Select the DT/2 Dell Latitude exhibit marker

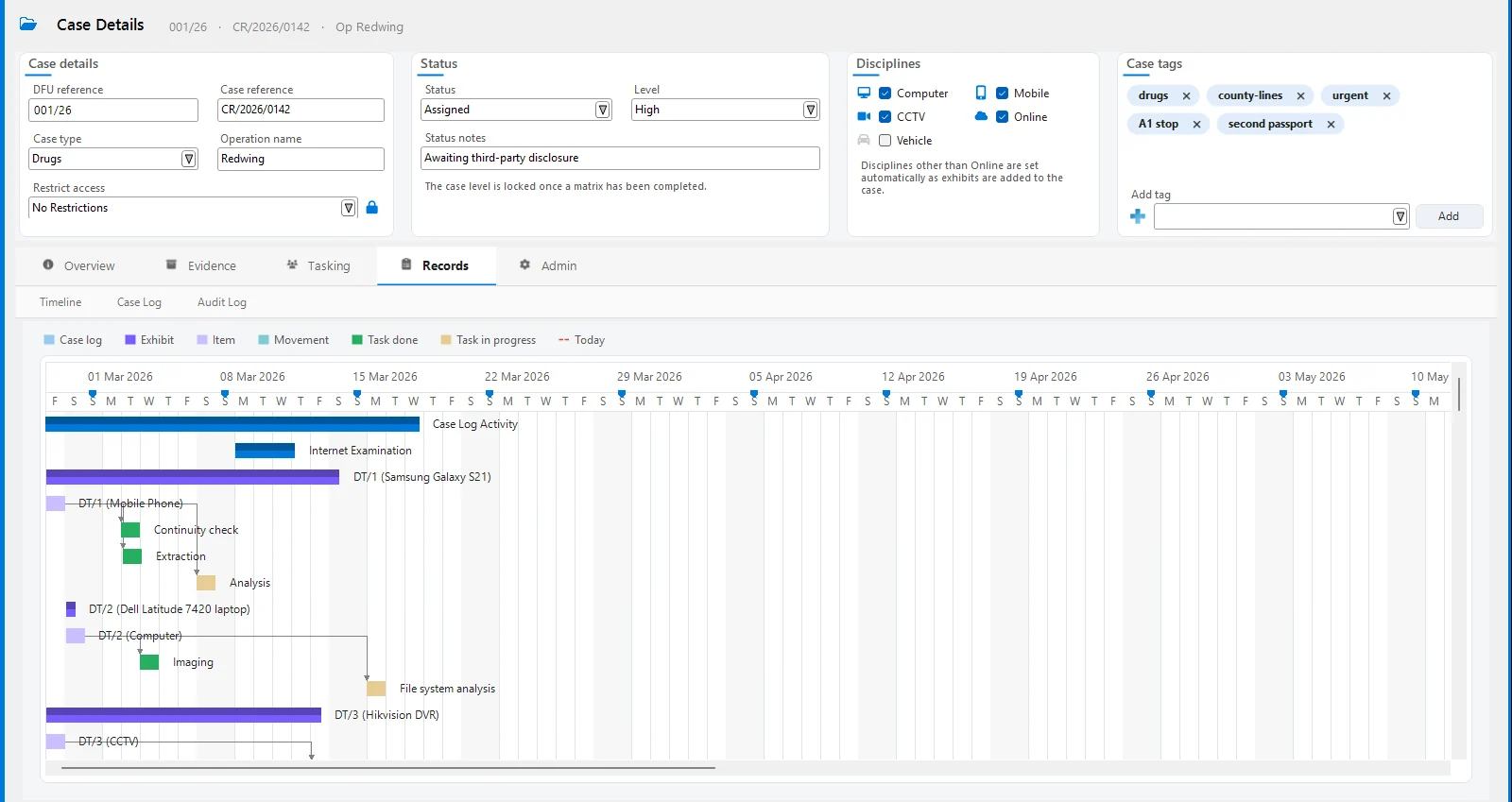click(71, 609)
